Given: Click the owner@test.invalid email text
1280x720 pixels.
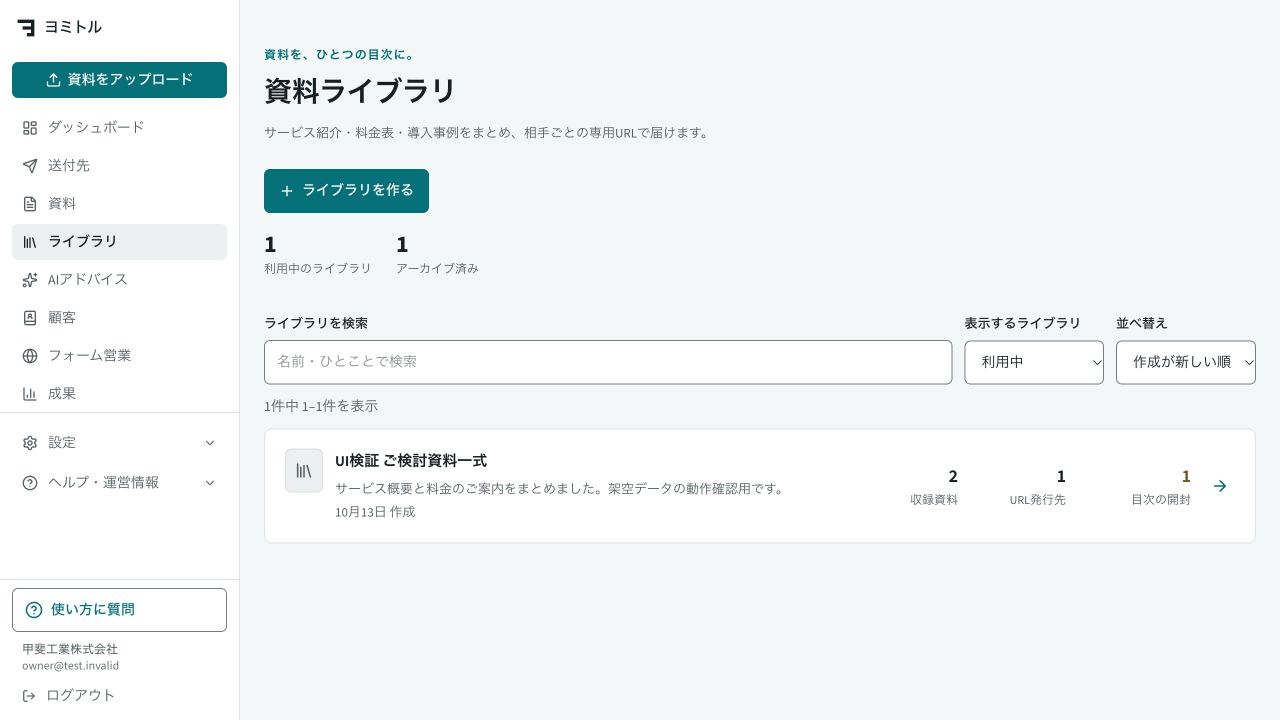Looking at the screenshot, I should coord(70,666).
